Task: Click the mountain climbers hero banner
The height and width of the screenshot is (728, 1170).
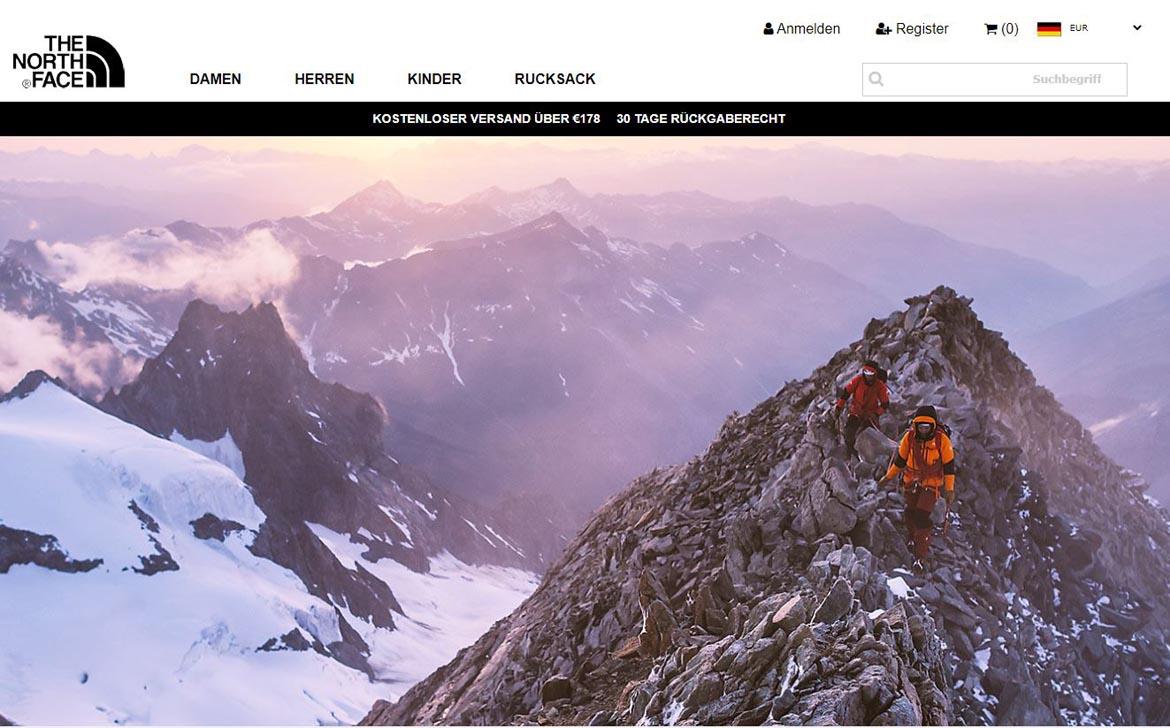Action: [x=585, y=431]
